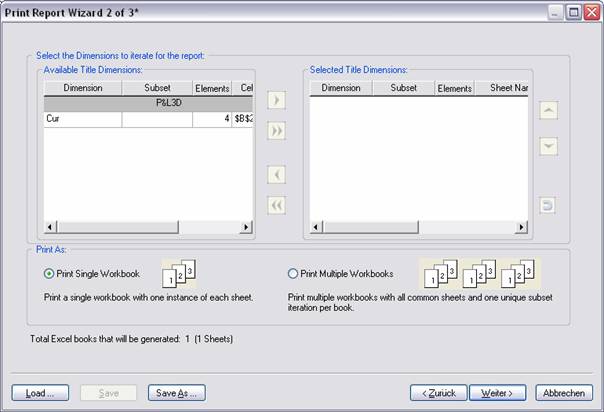Click the remove single dimension arrow button

[277, 175]
